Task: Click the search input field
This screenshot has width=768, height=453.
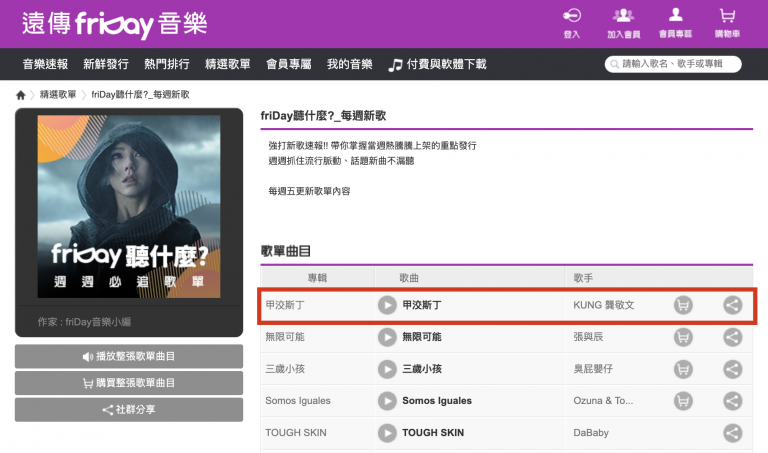Action: click(x=678, y=64)
